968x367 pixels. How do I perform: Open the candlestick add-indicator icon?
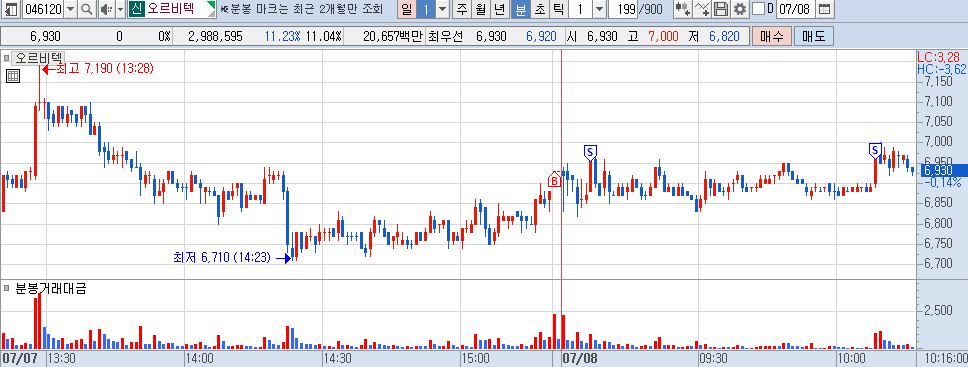point(682,9)
